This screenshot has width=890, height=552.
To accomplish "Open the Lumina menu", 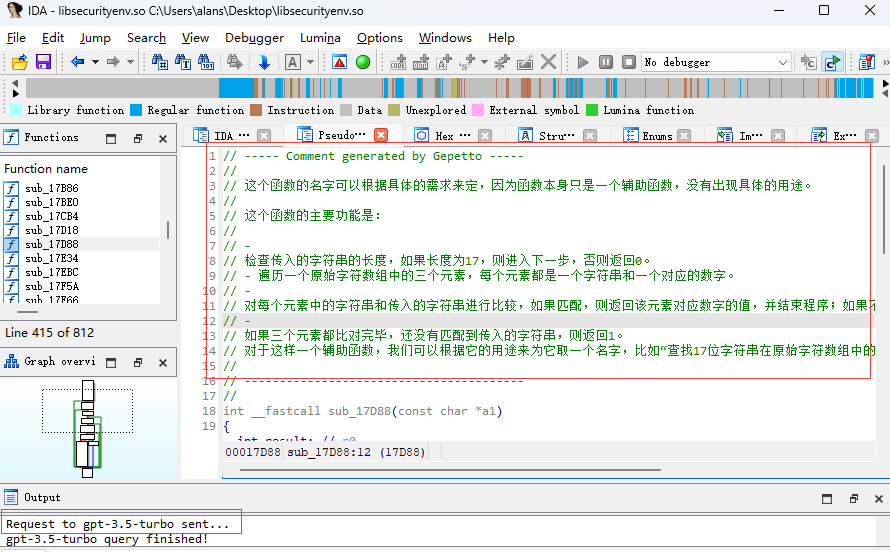I will pos(320,38).
